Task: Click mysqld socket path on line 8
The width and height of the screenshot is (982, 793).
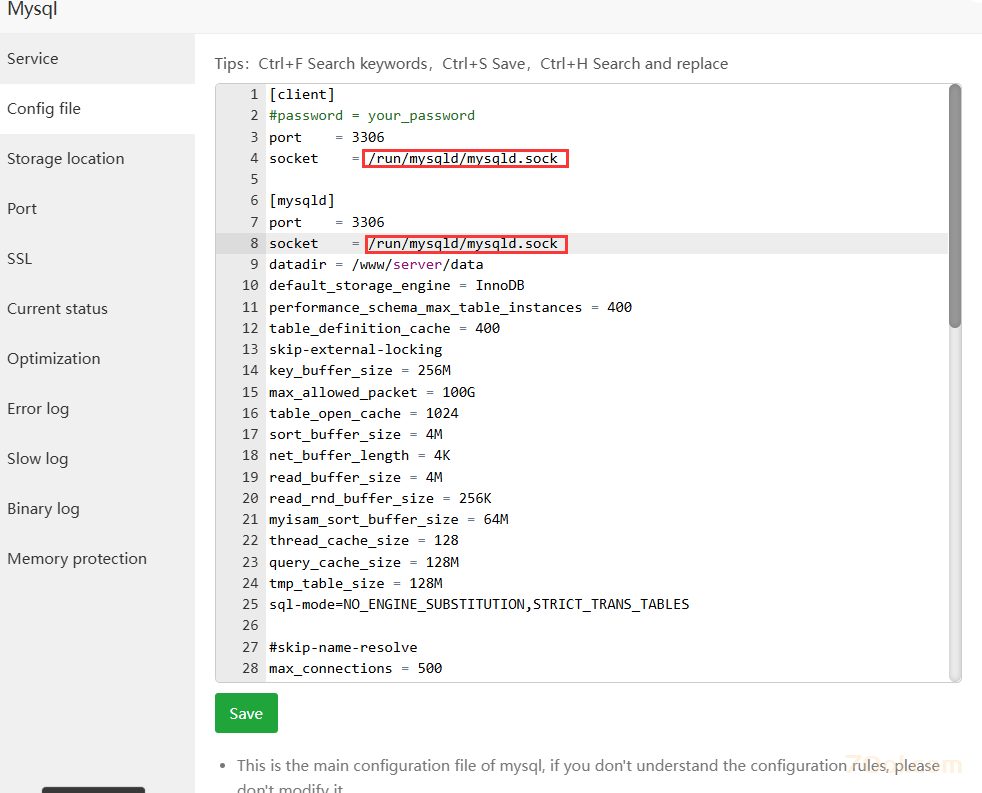Action: coord(465,244)
